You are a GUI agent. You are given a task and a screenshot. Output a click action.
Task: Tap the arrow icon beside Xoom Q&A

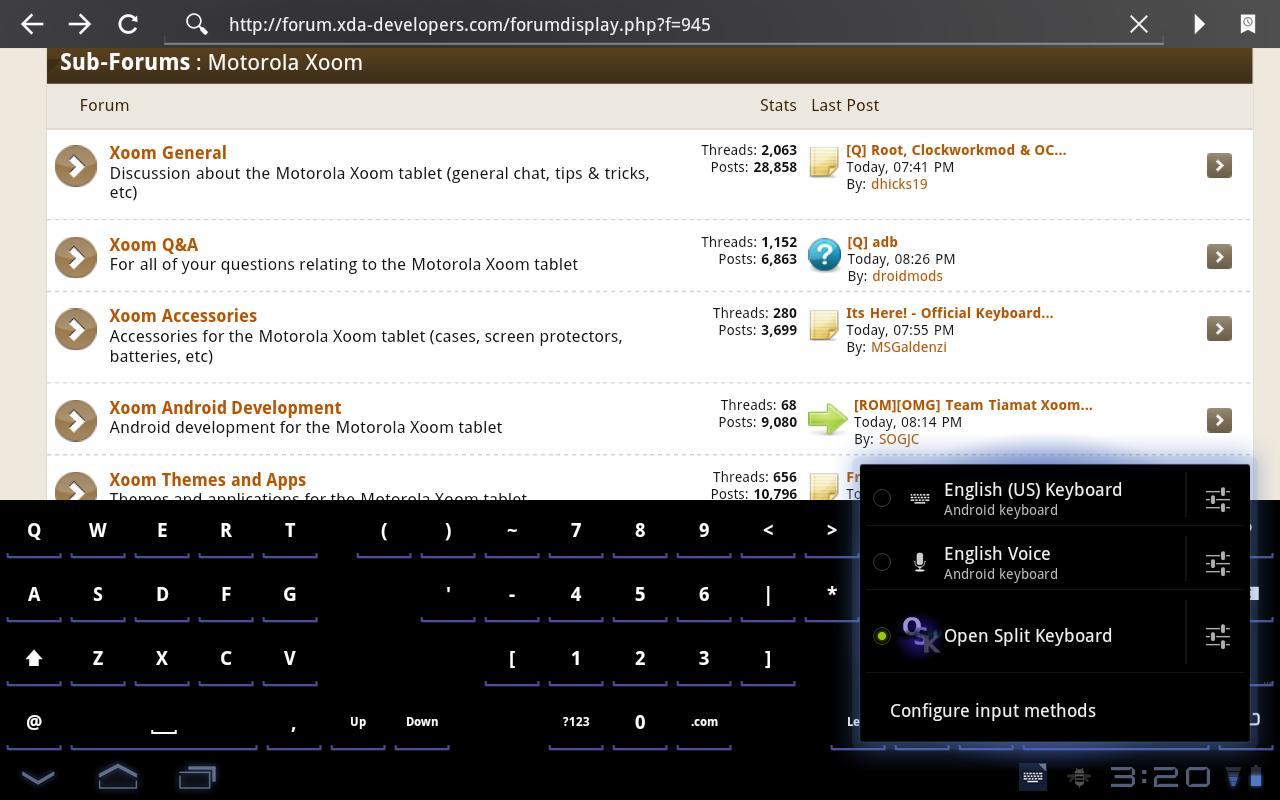point(1218,257)
